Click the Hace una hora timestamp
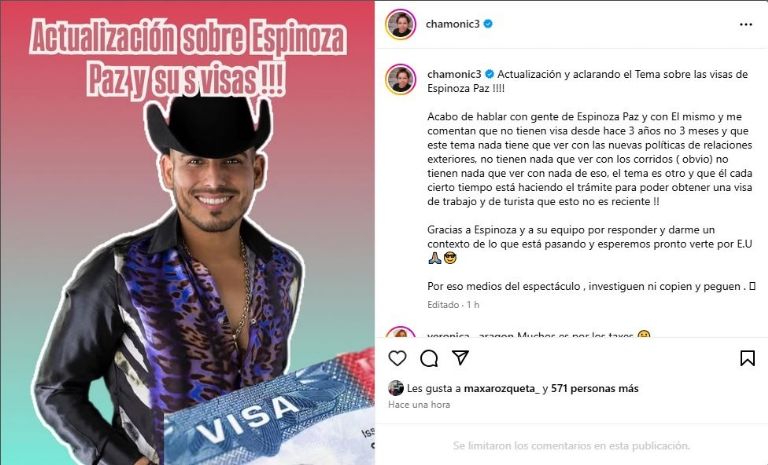768x465 pixels. [419, 405]
